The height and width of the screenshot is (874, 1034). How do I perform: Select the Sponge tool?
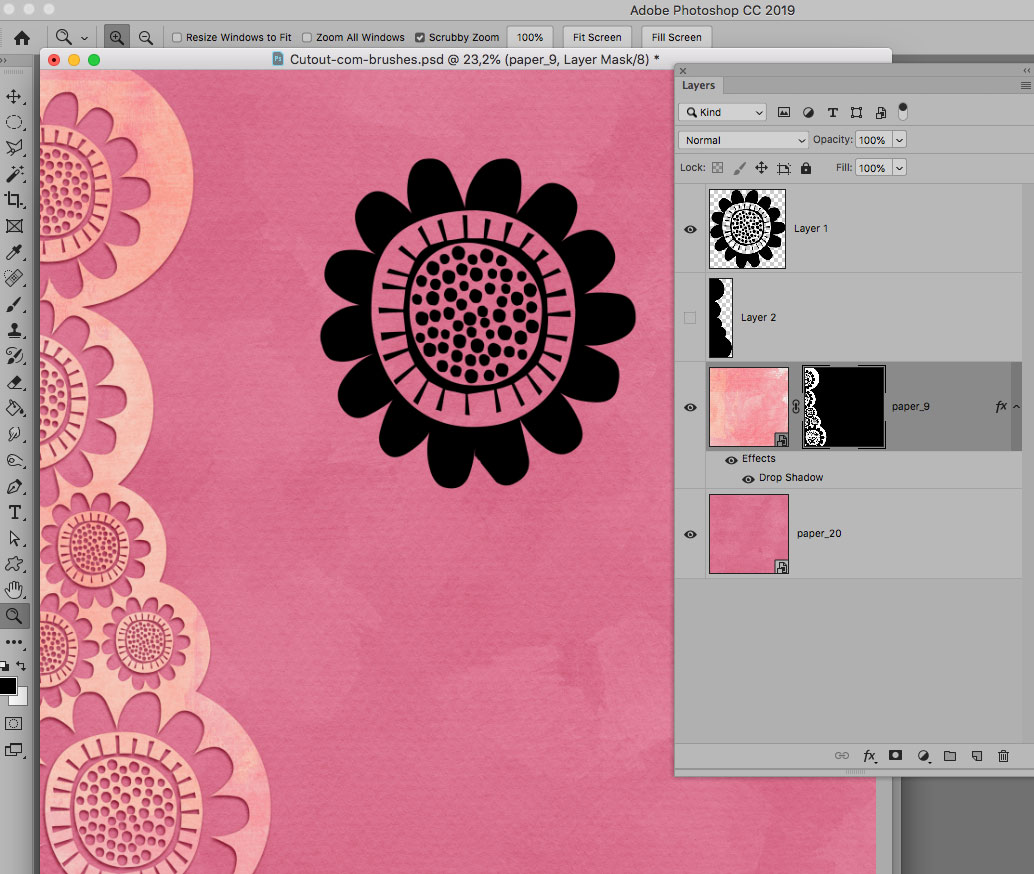(14, 460)
